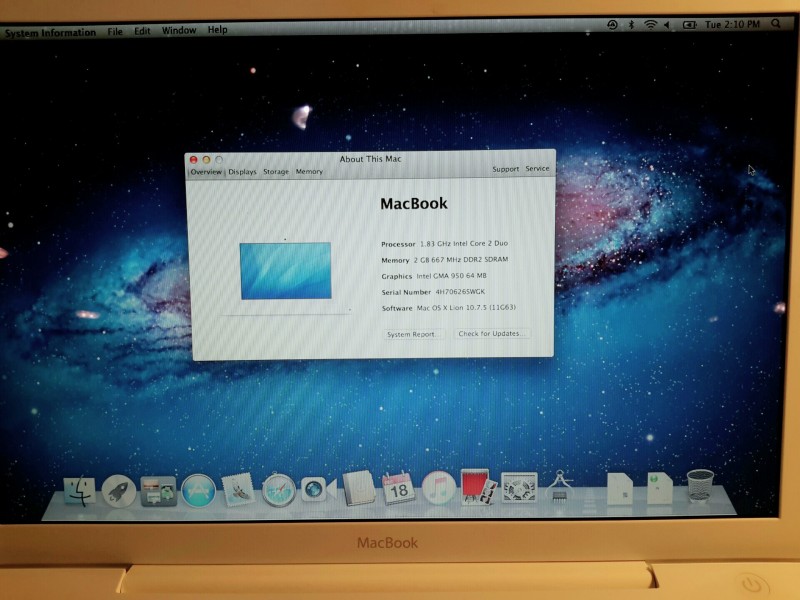Screen dimensions: 800x600
Task: Open the File menu
Action: [x=115, y=32]
